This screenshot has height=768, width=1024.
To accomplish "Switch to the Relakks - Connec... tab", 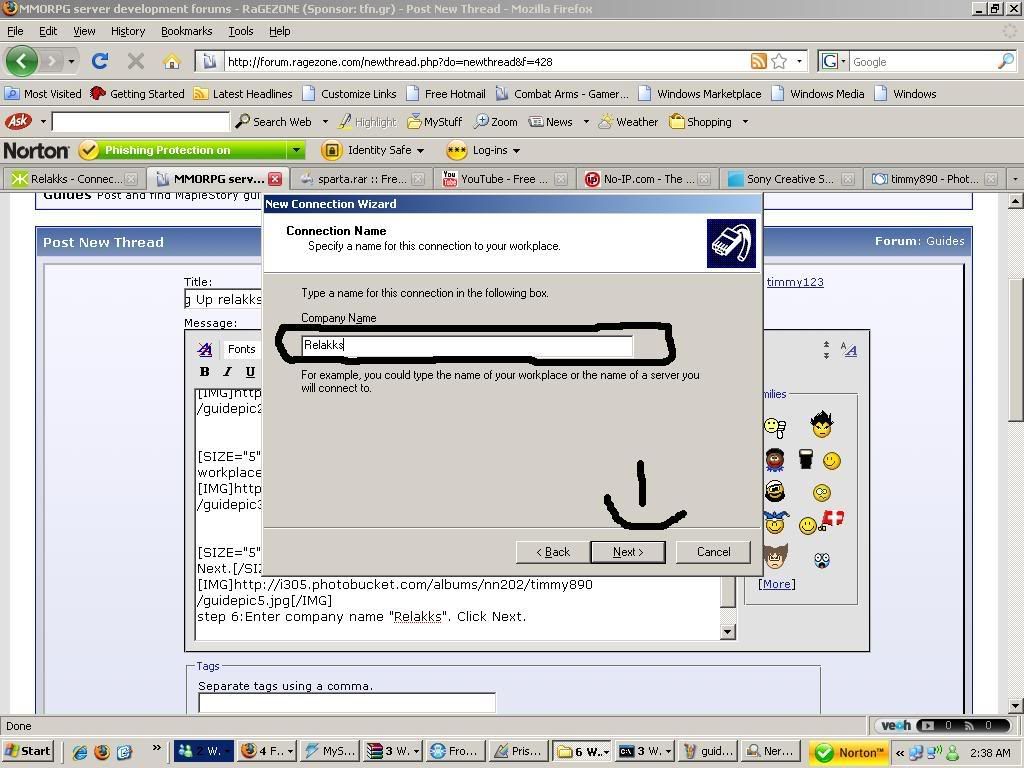I will [74, 178].
